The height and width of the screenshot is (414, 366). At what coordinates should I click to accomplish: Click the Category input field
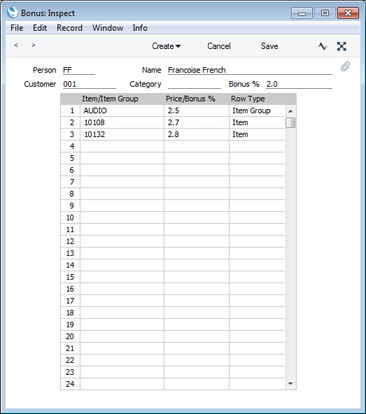[194, 84]
